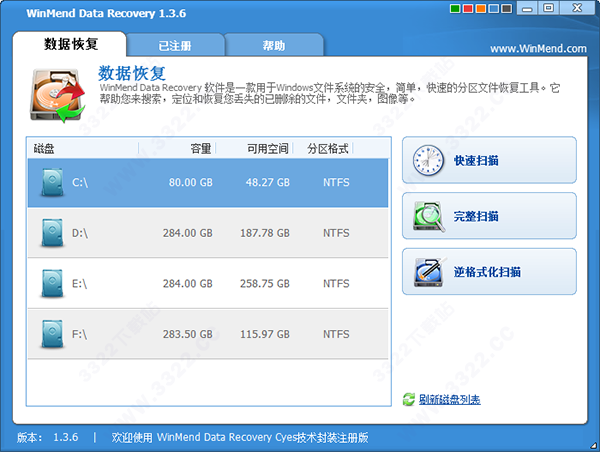Click NTFS format in the C:\ row
The width and height of the screenshot is (600, 452).
click(x=336, y=183)
